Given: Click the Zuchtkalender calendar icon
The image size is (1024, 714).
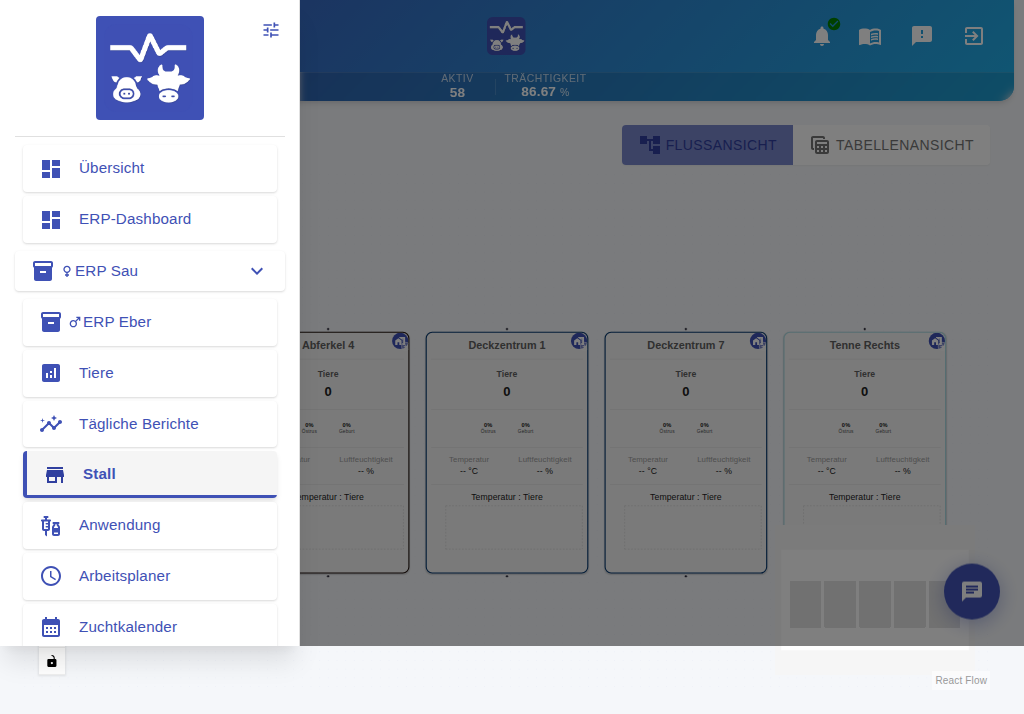Looking at the screenshot, I should 51,626.
